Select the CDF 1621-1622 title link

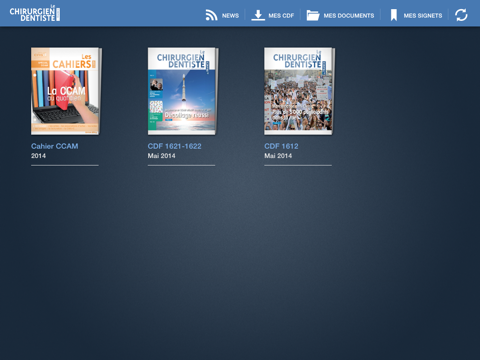(x=174, y=146)
